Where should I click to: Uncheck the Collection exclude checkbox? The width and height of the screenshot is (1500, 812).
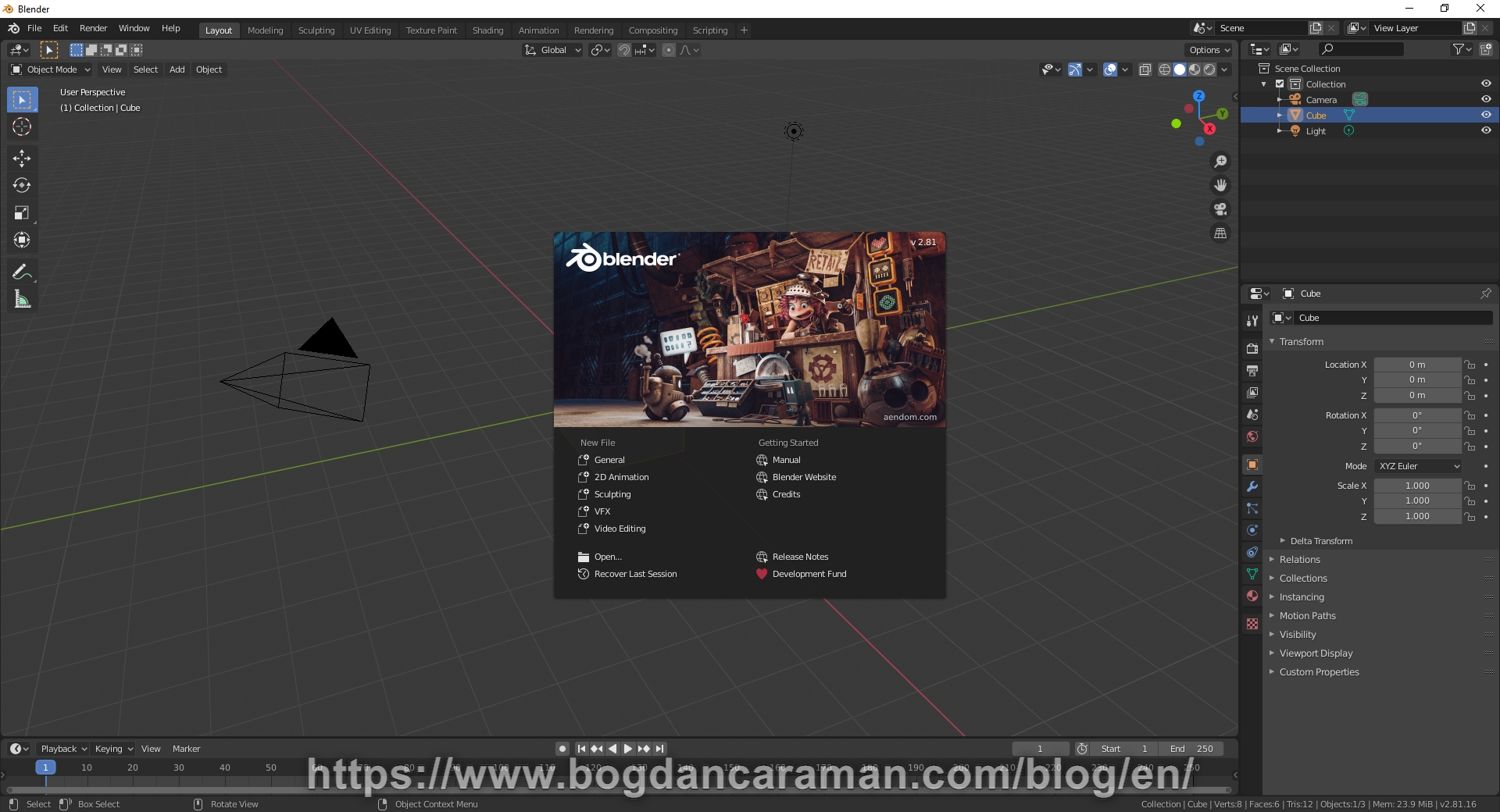tap(1280, 84)
